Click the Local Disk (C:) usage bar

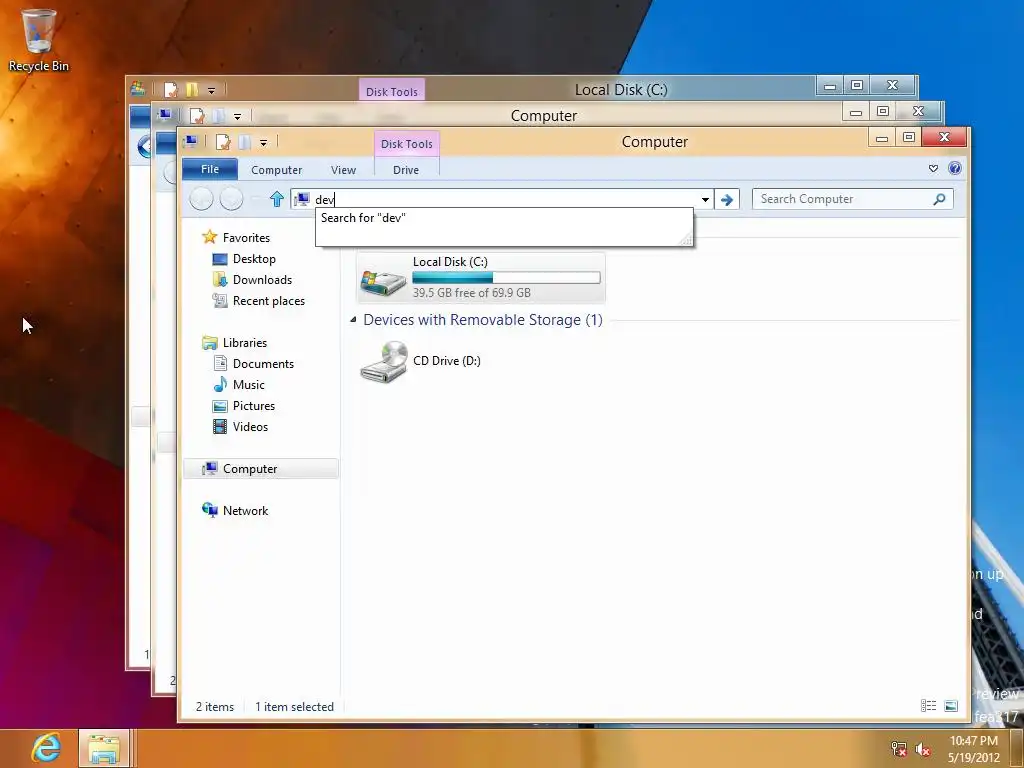point(506,278)
